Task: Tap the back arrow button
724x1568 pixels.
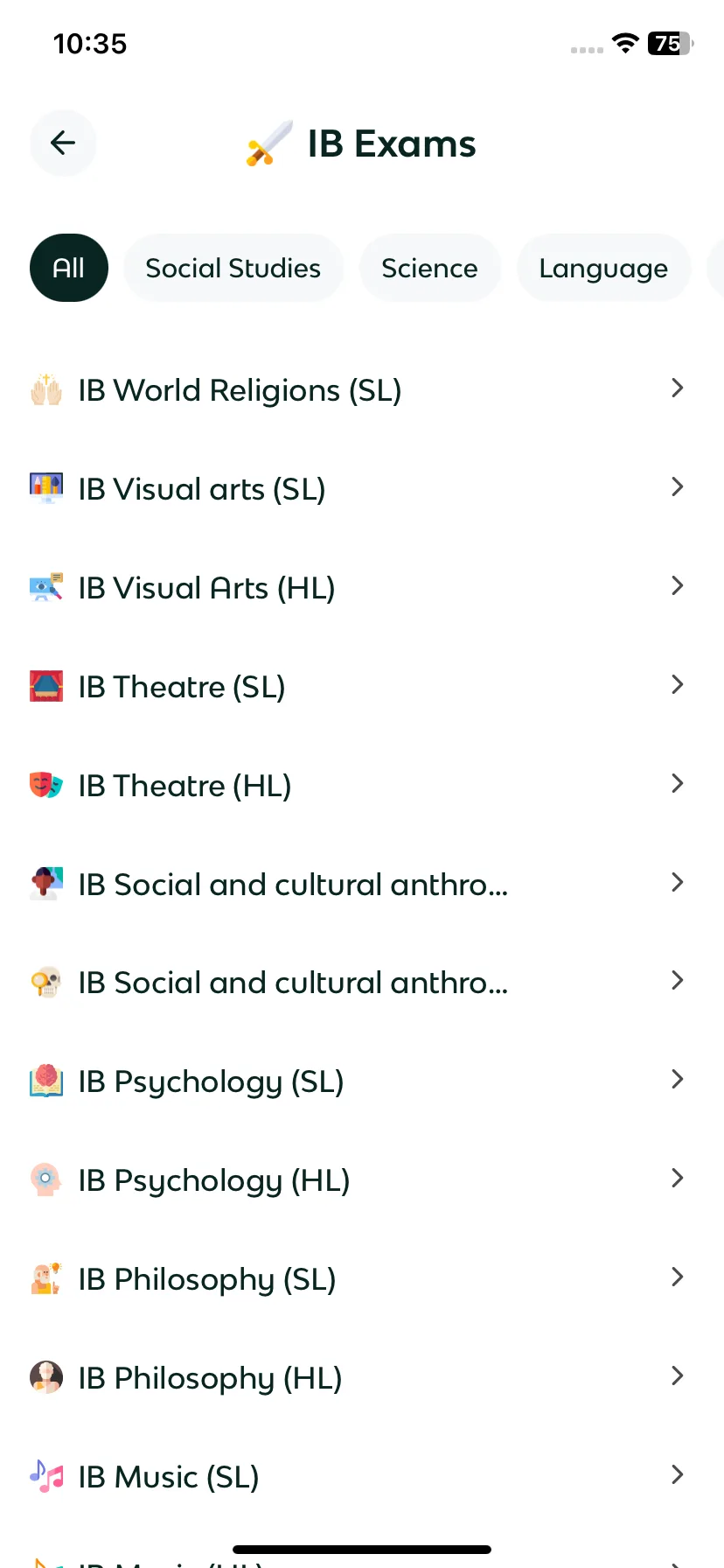Action: 63,143
